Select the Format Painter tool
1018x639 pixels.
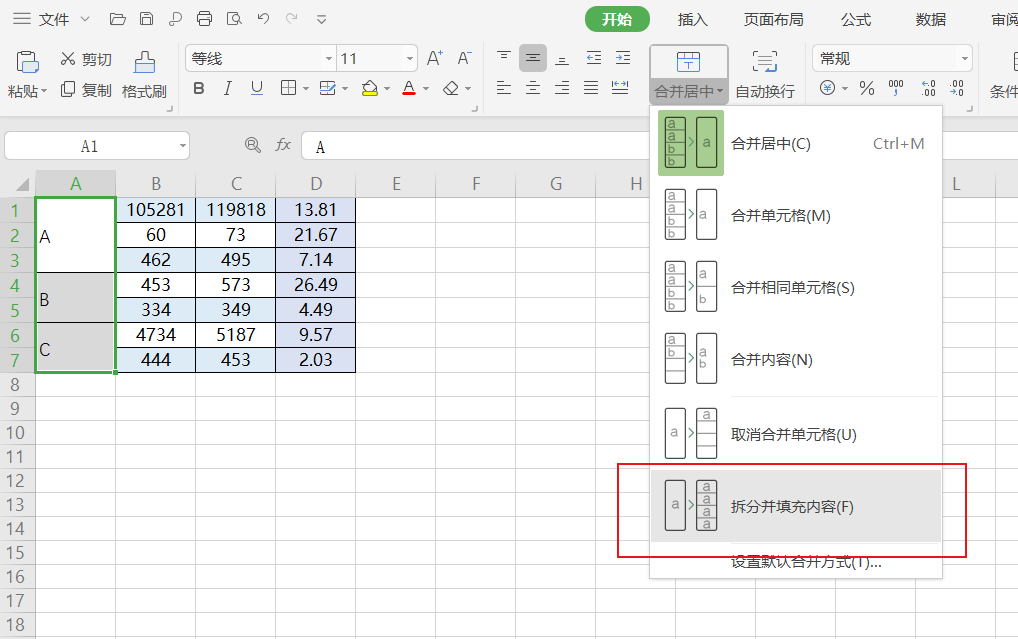pos(144,72)
